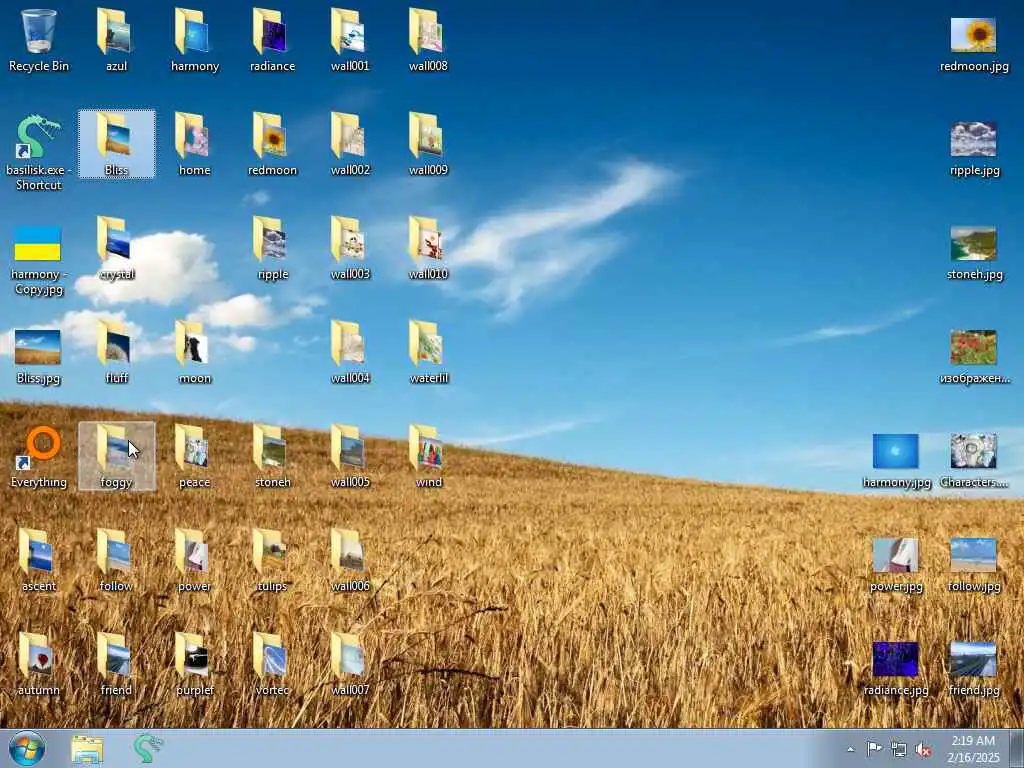Select the power folder
The height and width of the screenshot is (768, 1024).
point(195,560)
